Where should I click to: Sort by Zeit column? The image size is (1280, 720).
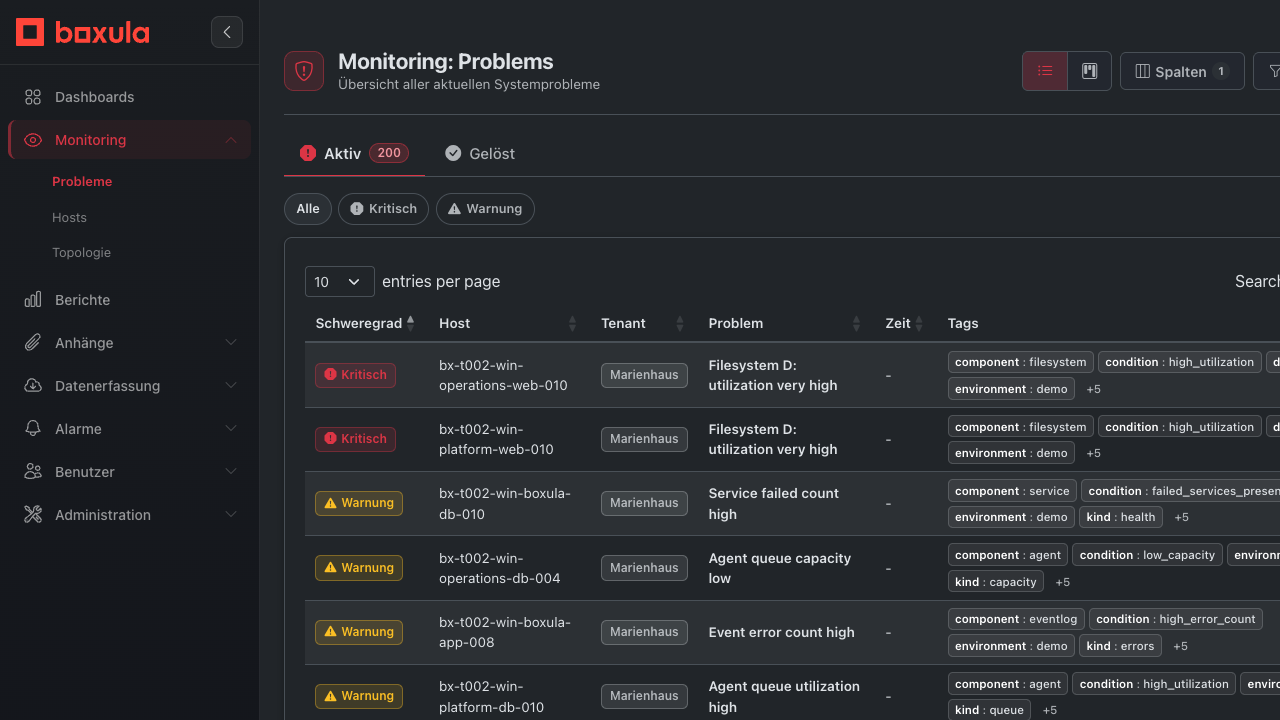click(x=905, y=323)
